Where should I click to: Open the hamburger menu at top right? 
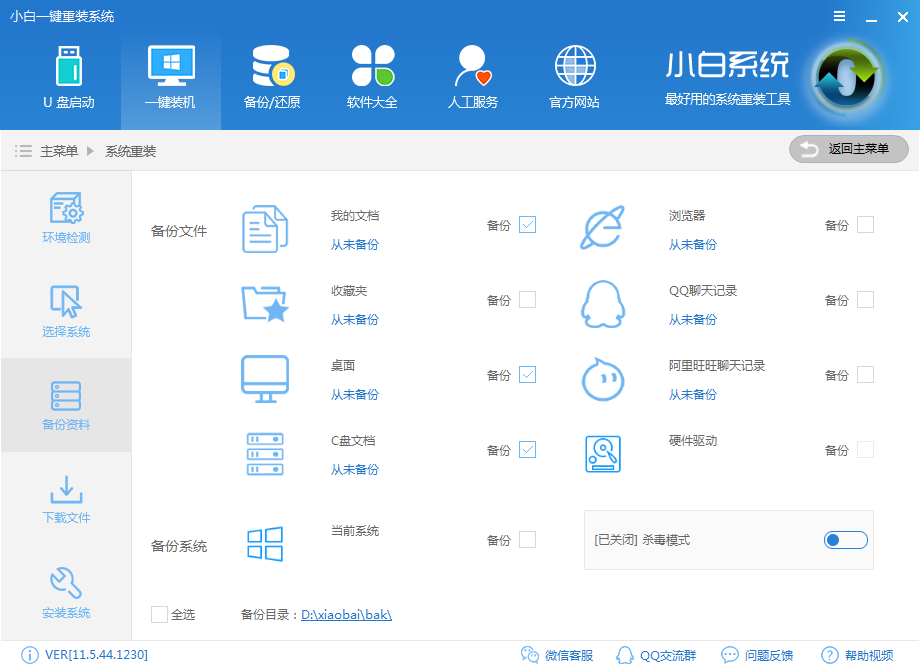coord(838,16)
